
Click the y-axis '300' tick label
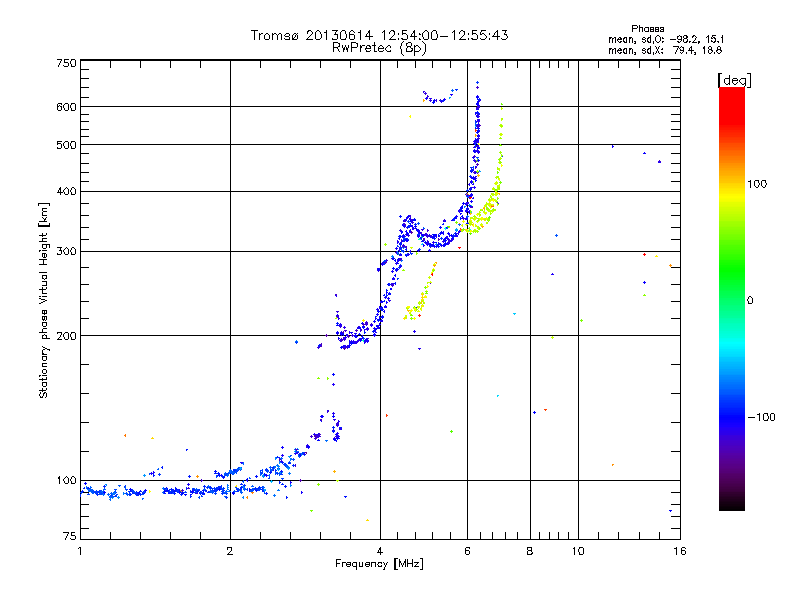(66, 252)
